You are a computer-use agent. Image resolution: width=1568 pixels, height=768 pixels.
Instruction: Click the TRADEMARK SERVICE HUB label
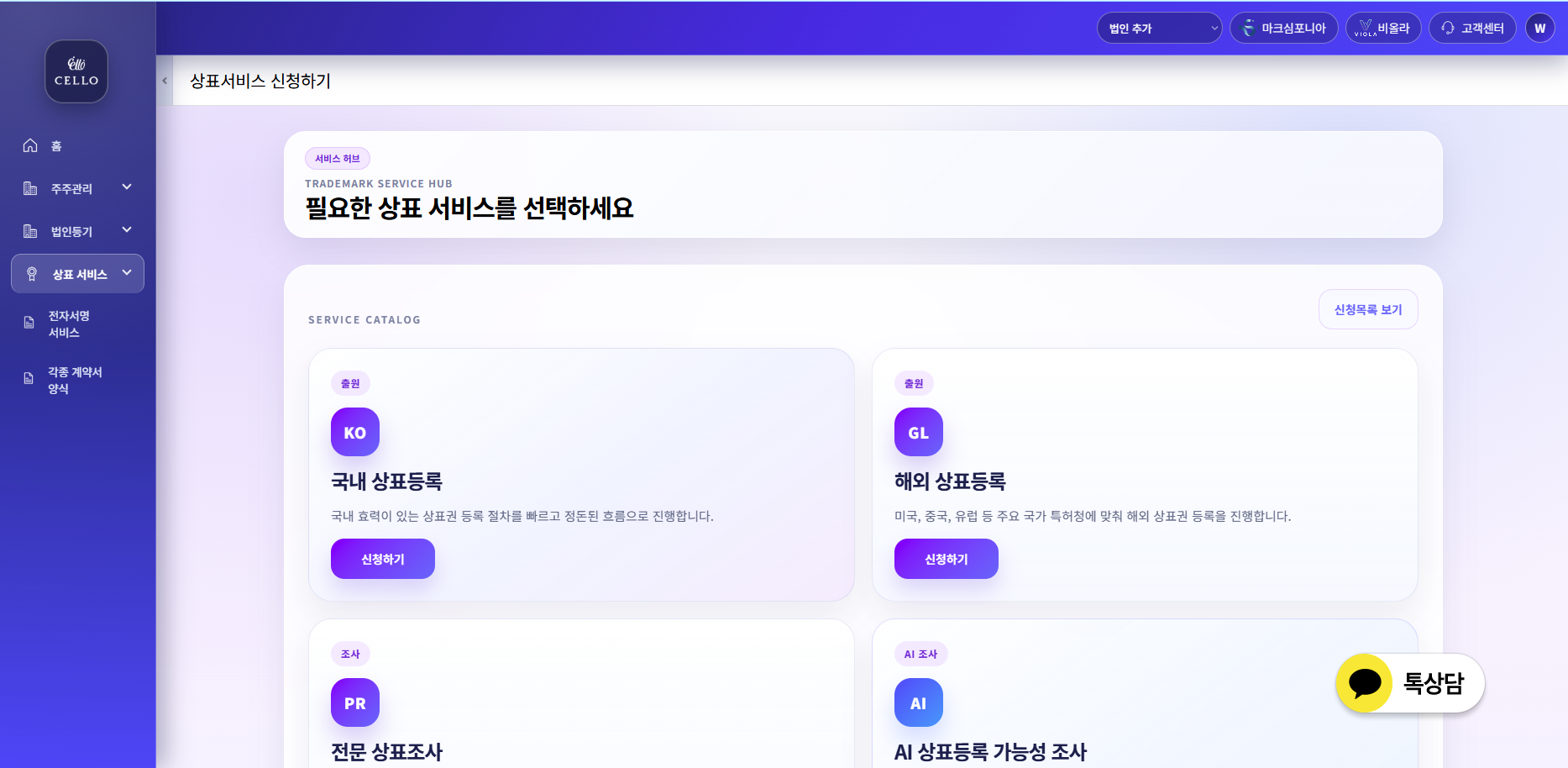click(379, 183)
